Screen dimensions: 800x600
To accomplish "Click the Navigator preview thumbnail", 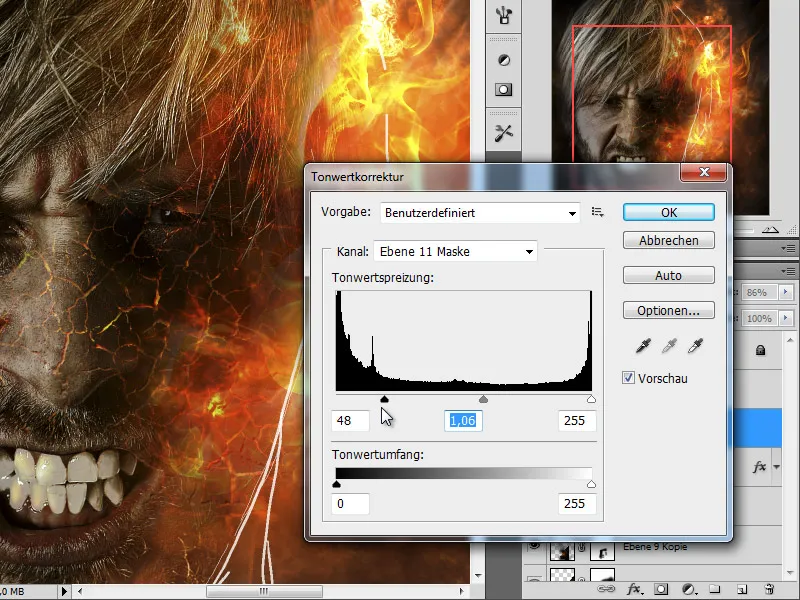I will (660, 107).
